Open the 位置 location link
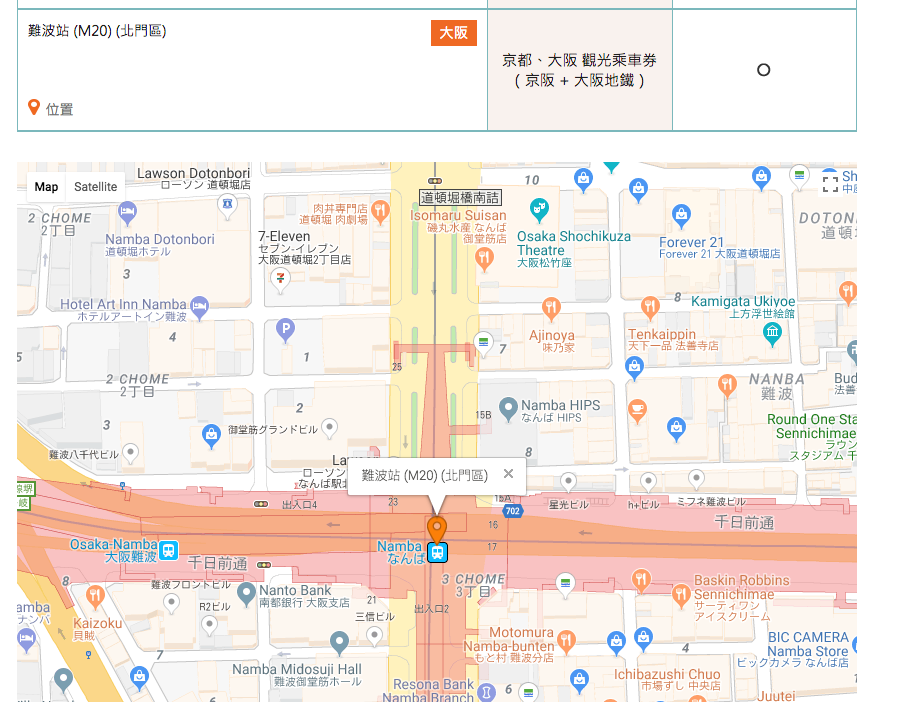This screenshot has height=702, width=899. 50,108
